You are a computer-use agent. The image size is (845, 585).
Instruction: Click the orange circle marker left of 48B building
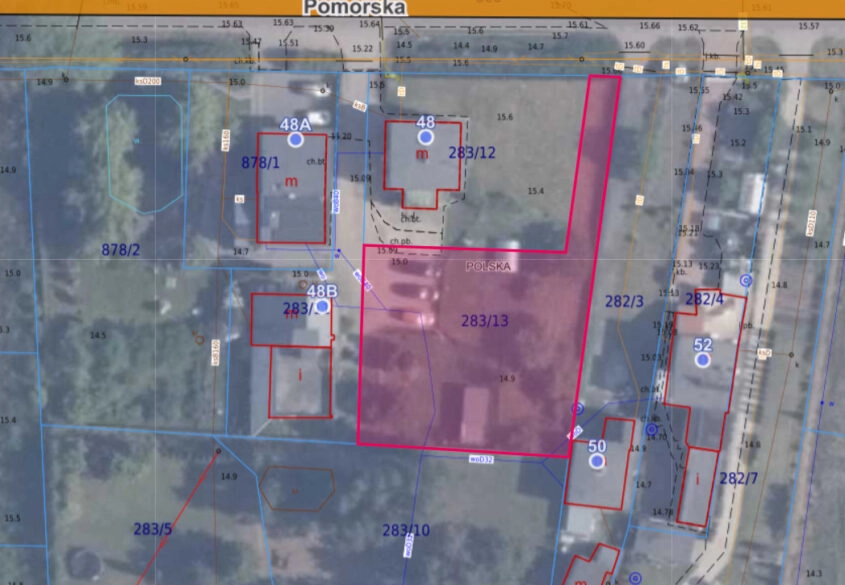(x=199, y=339)
